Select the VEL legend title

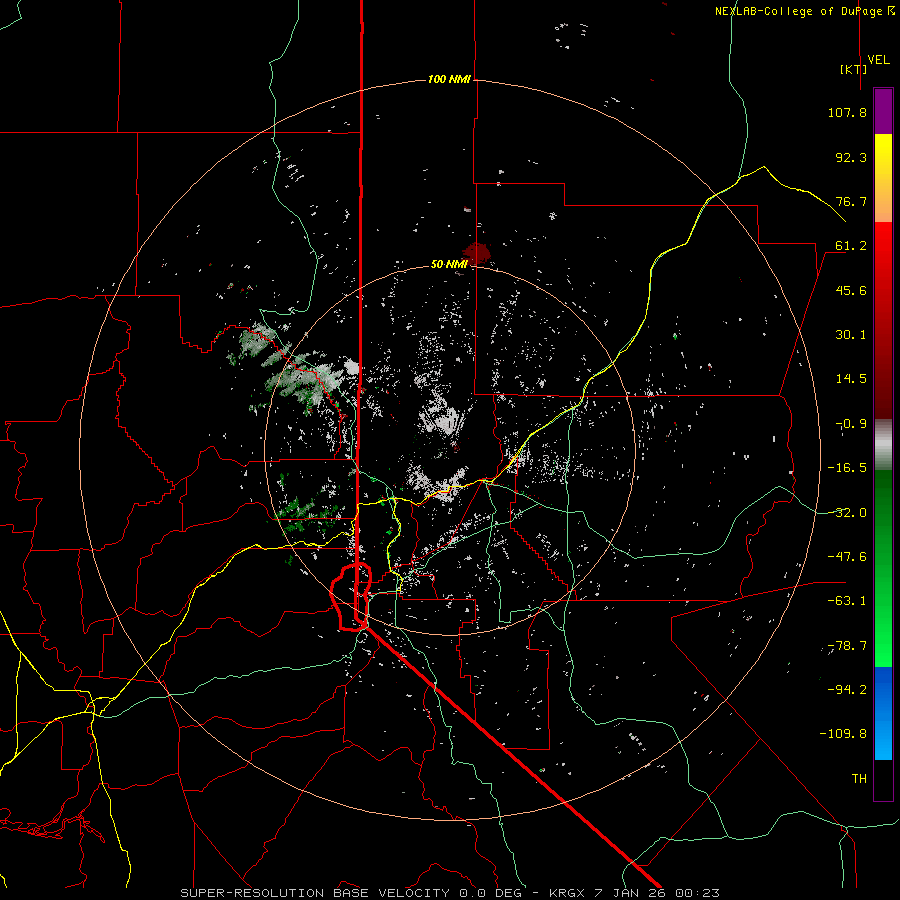[878, 60]
